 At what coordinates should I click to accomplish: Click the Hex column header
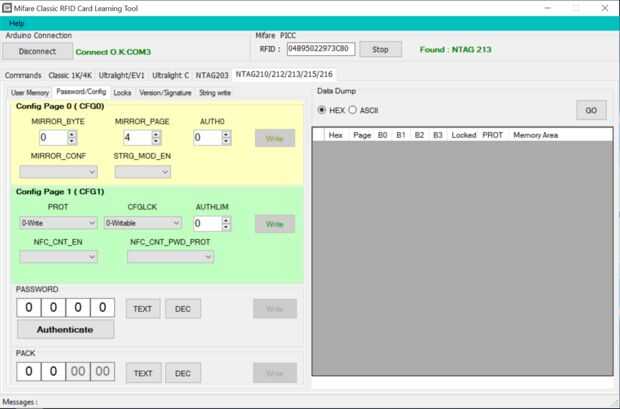(x=335, y=135)
